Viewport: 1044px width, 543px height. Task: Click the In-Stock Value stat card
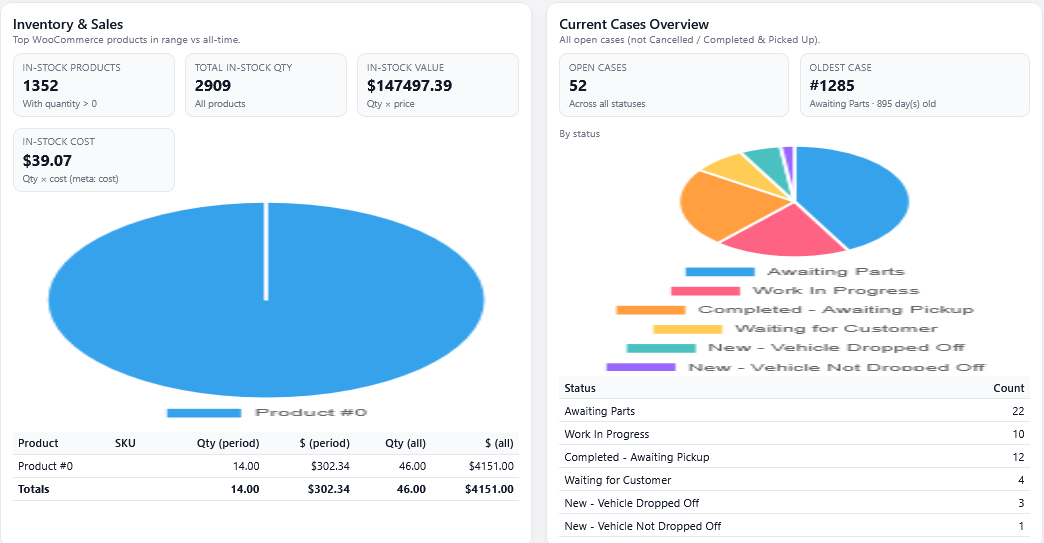(437, 85)
